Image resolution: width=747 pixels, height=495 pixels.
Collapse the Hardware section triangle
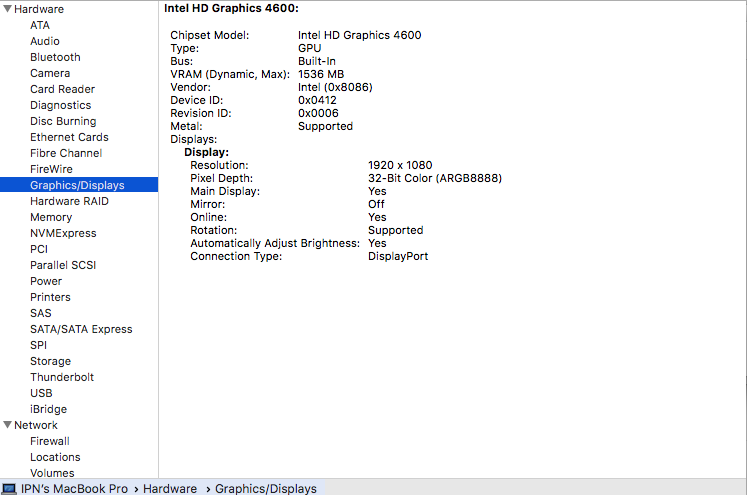pos(7,9)
